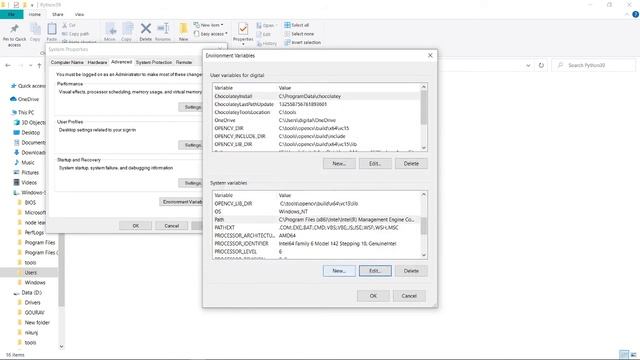Image resolution: width=640 pixels, height=360 pixels.
Task: Select ChocolateyInstall user variable row
Action: click(x=316, y=96)
